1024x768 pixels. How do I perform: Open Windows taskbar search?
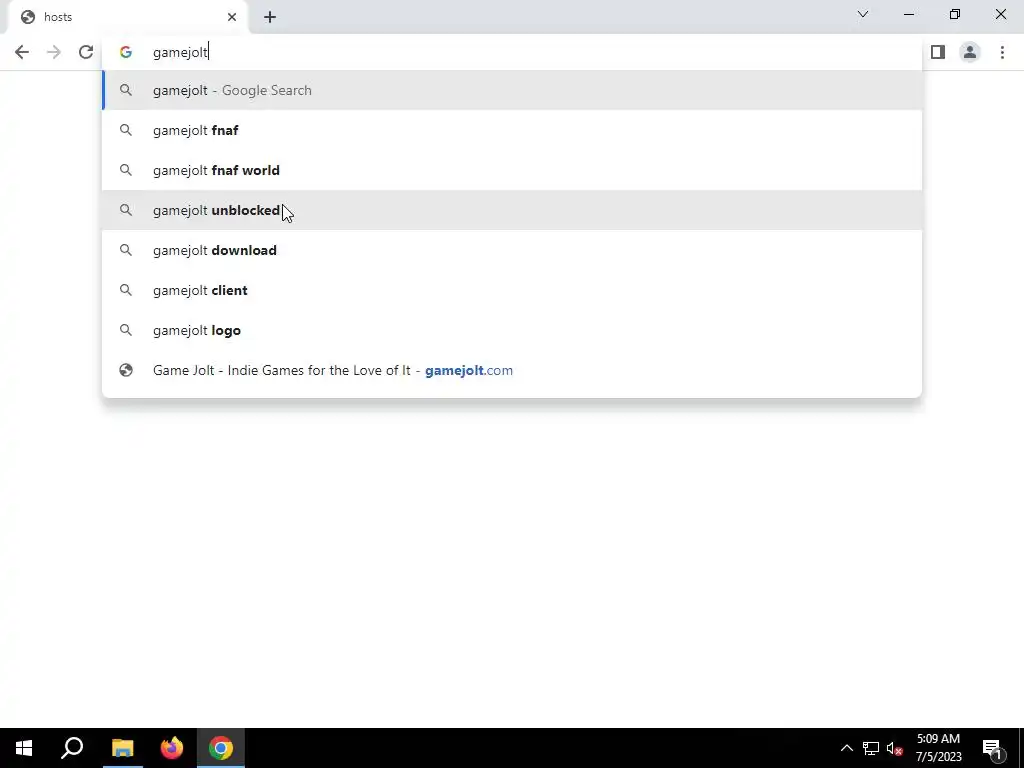(72, 748)
